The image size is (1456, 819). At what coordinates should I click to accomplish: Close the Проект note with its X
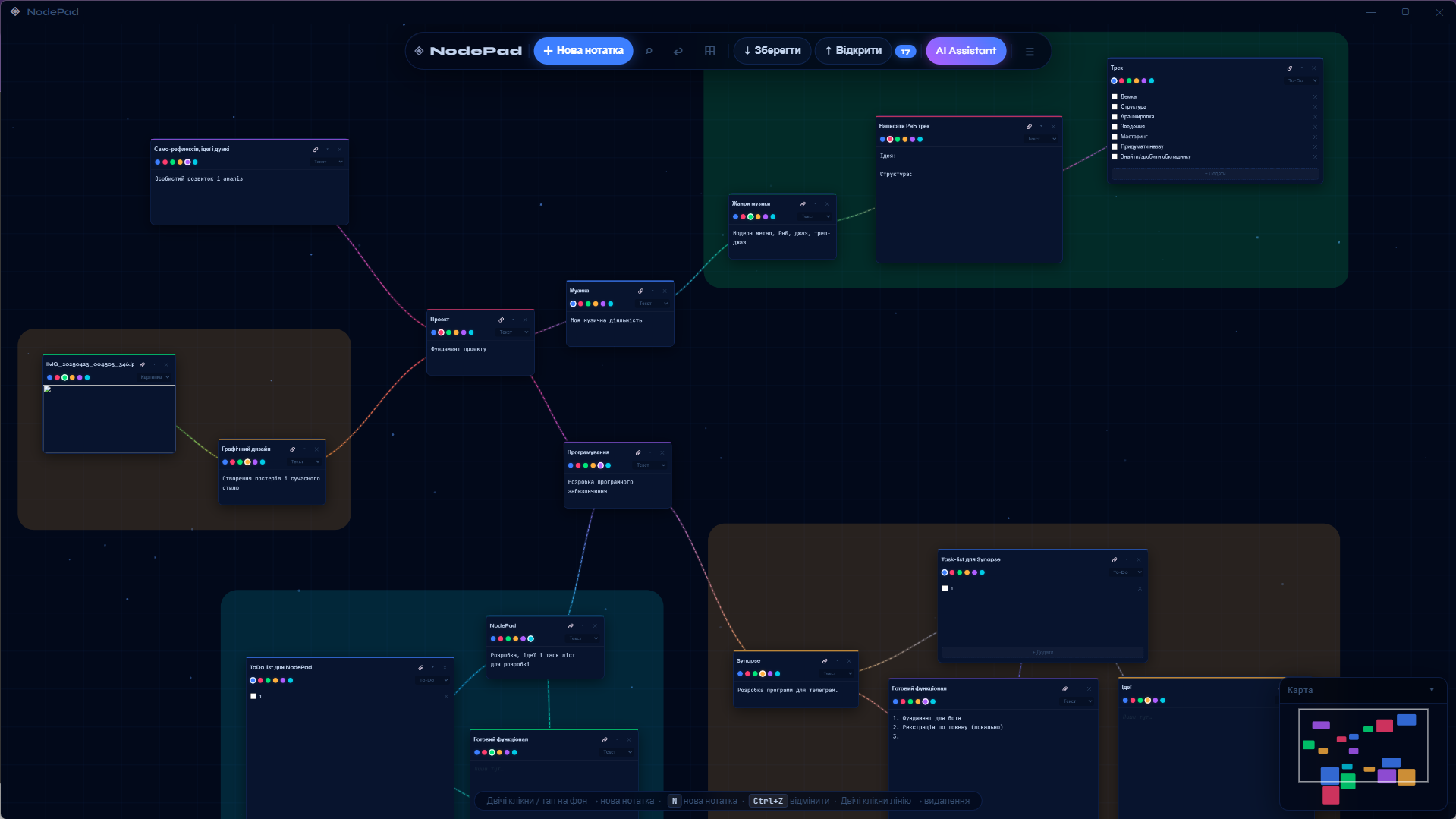(x=525, y=320)
